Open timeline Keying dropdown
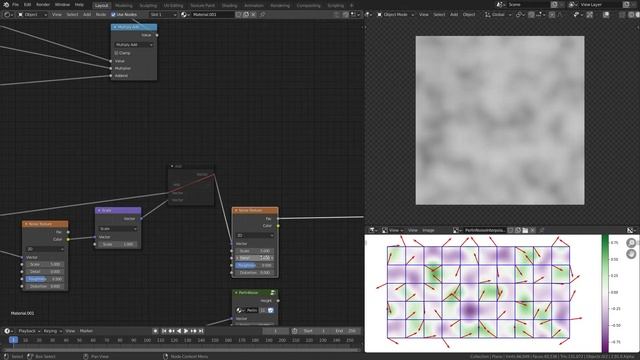640x360 pixels. 52,331
